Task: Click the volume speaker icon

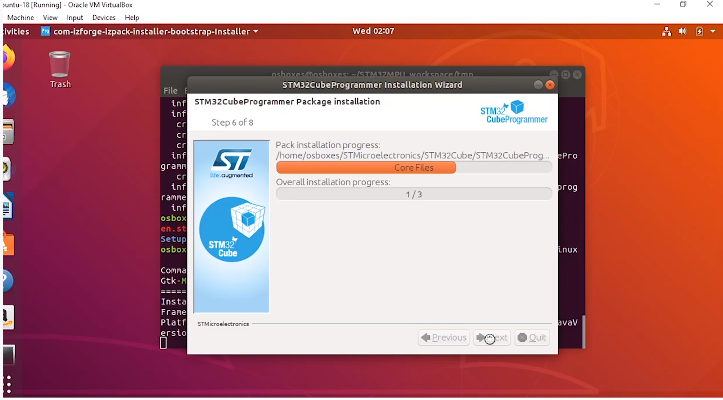Action: (x=683, y=31)
